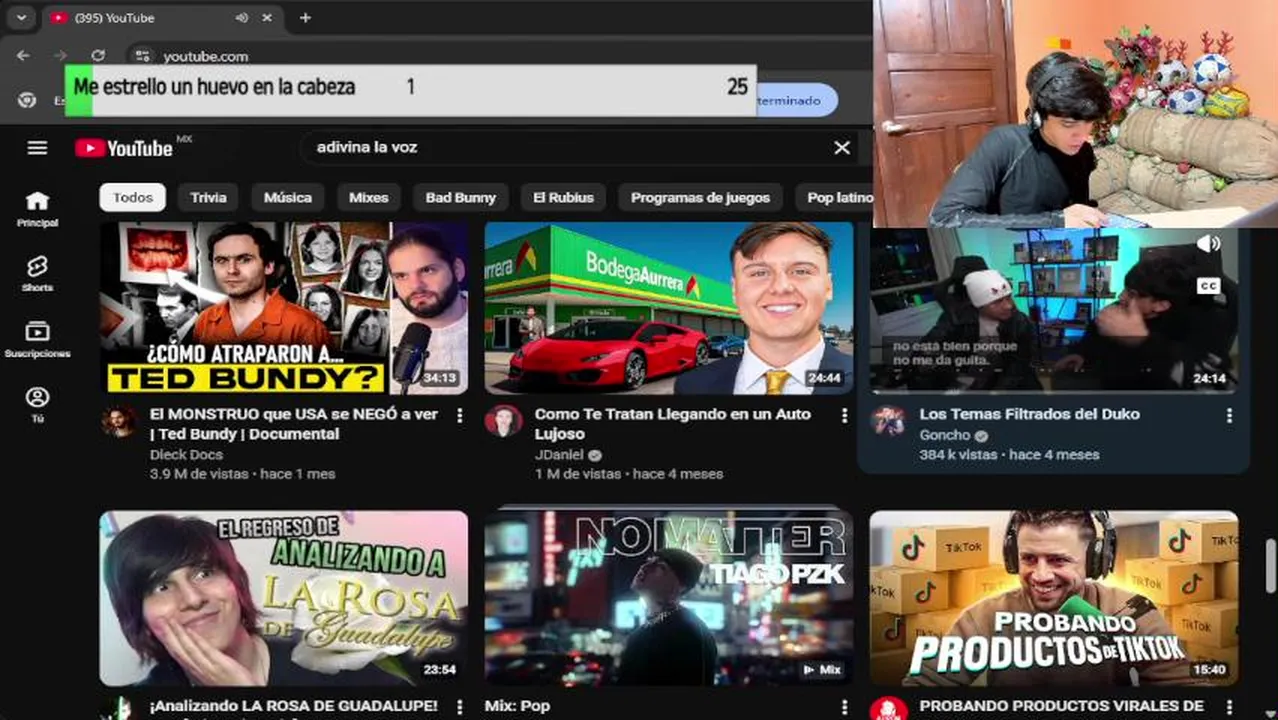Open the Dieck Docs channel name

pyautogui.click(x=186, y=454)
